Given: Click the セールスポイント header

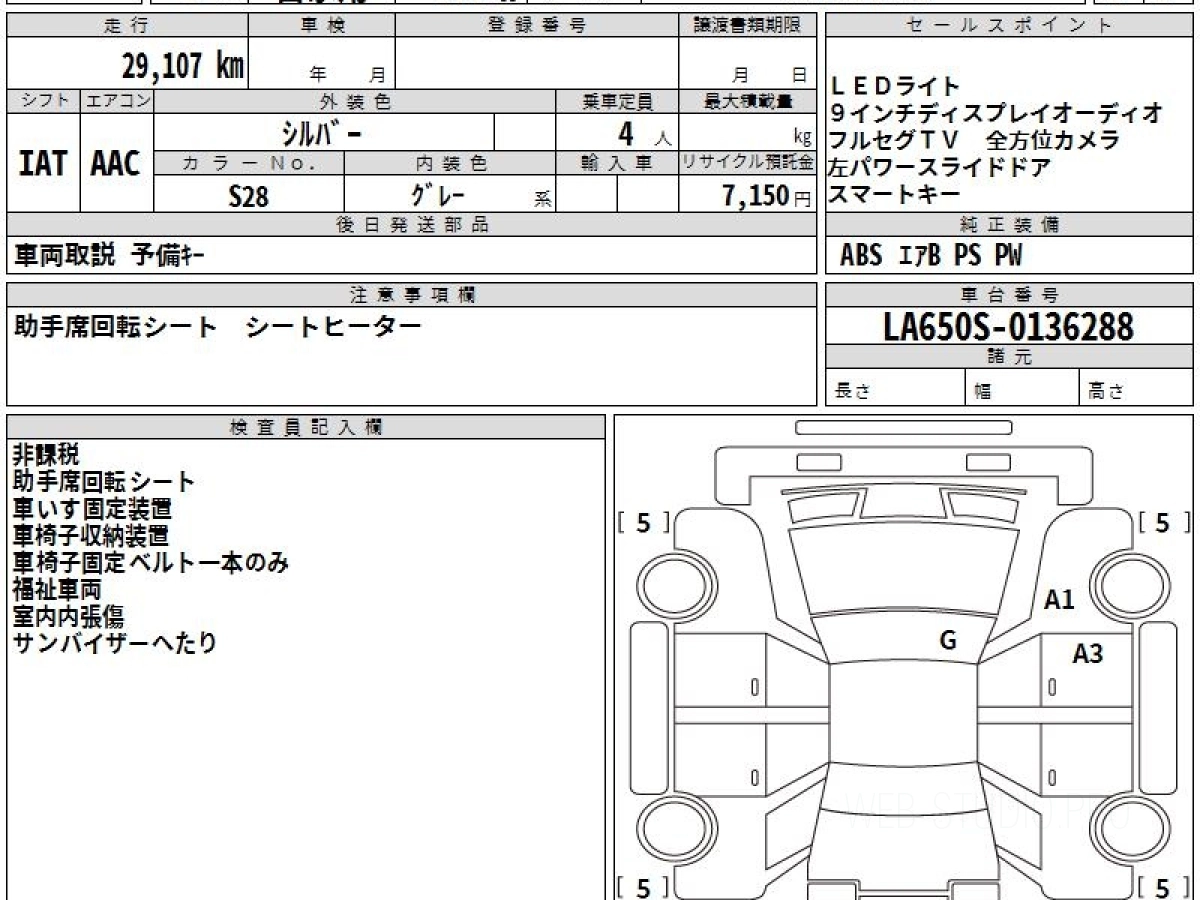Looking at the screenshot, I should pos(1009,26).
